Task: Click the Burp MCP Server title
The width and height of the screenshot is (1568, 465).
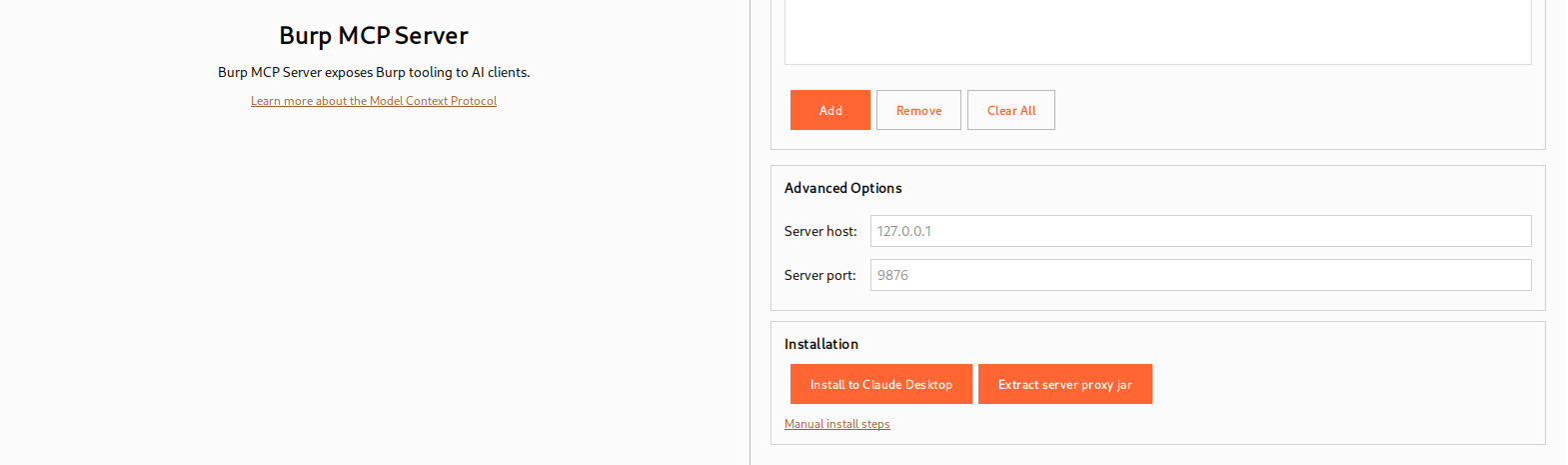Action: (373, 36)
